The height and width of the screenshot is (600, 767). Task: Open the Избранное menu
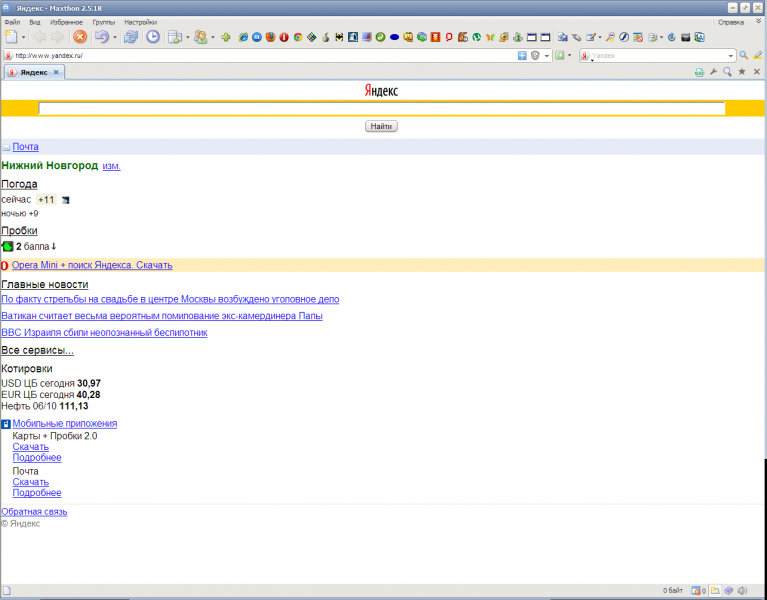[x=66, y=22]
